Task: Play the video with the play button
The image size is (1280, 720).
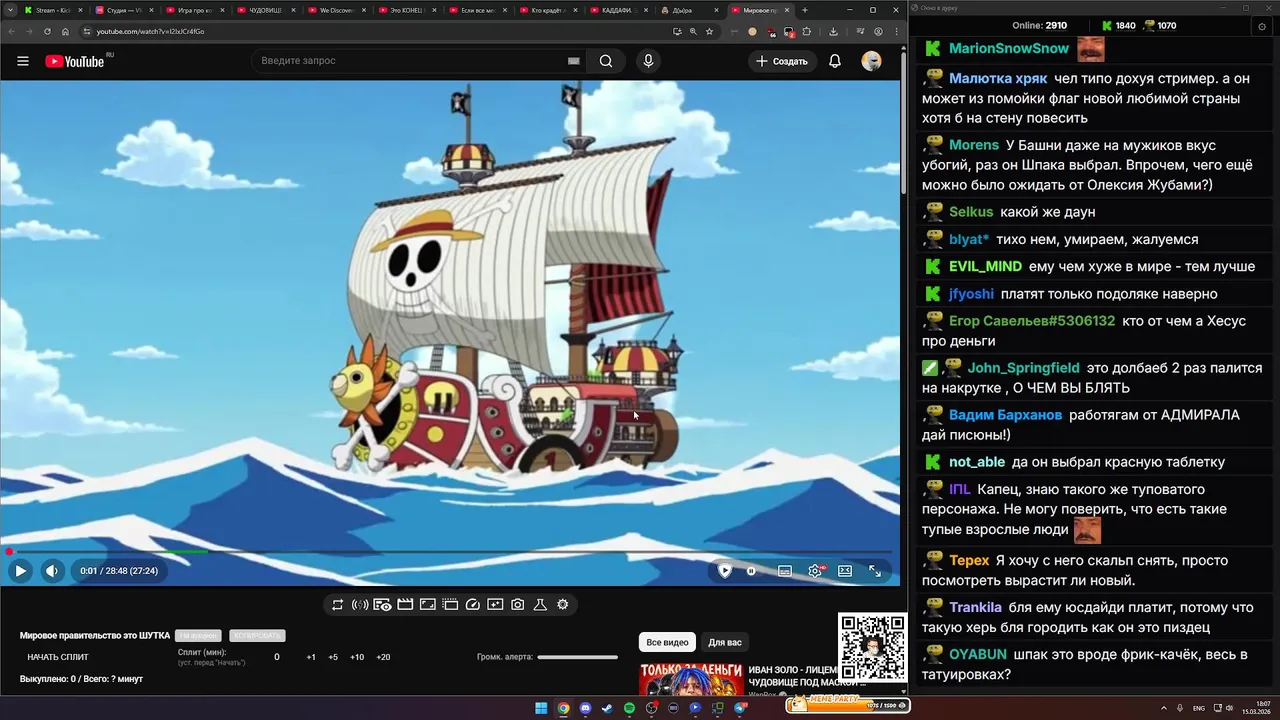Action: [x=20, y=571]
